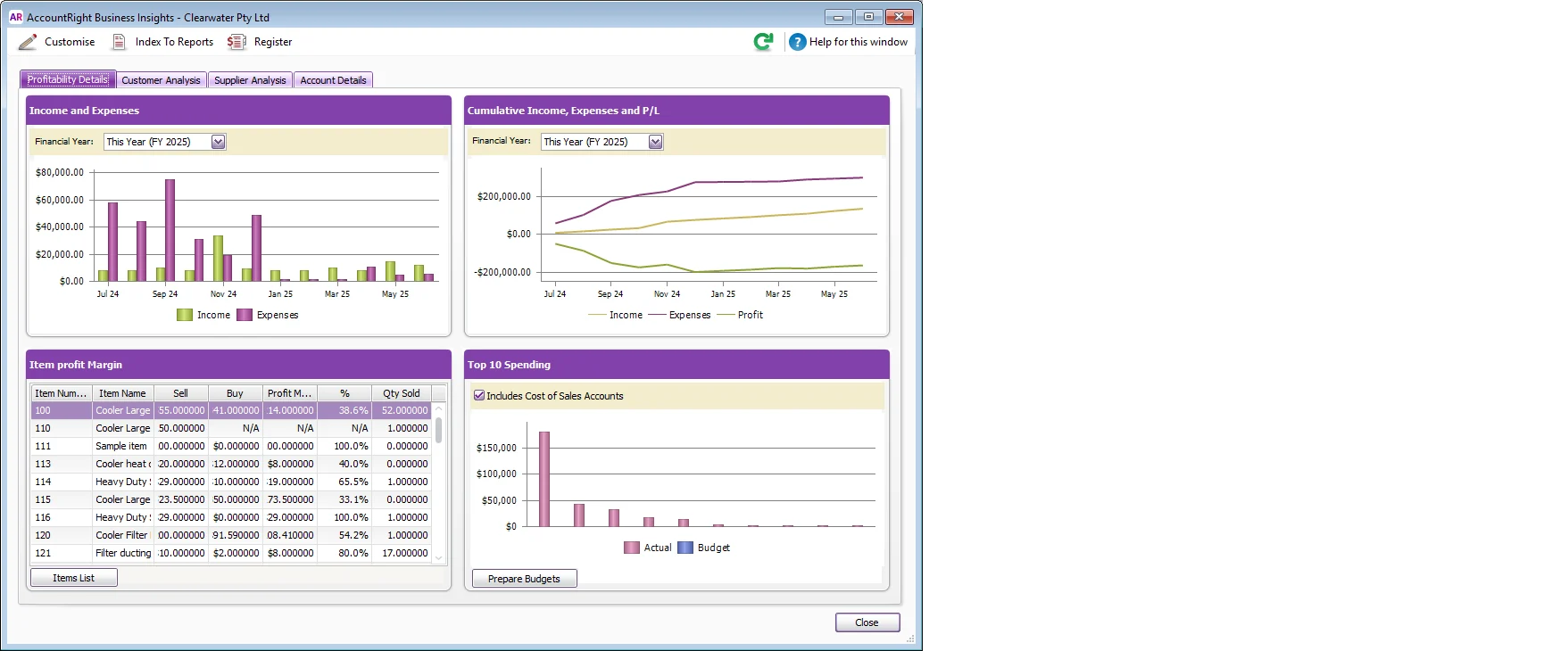
Task: Open Customise in the toolbar
Action: click(70, 42)
